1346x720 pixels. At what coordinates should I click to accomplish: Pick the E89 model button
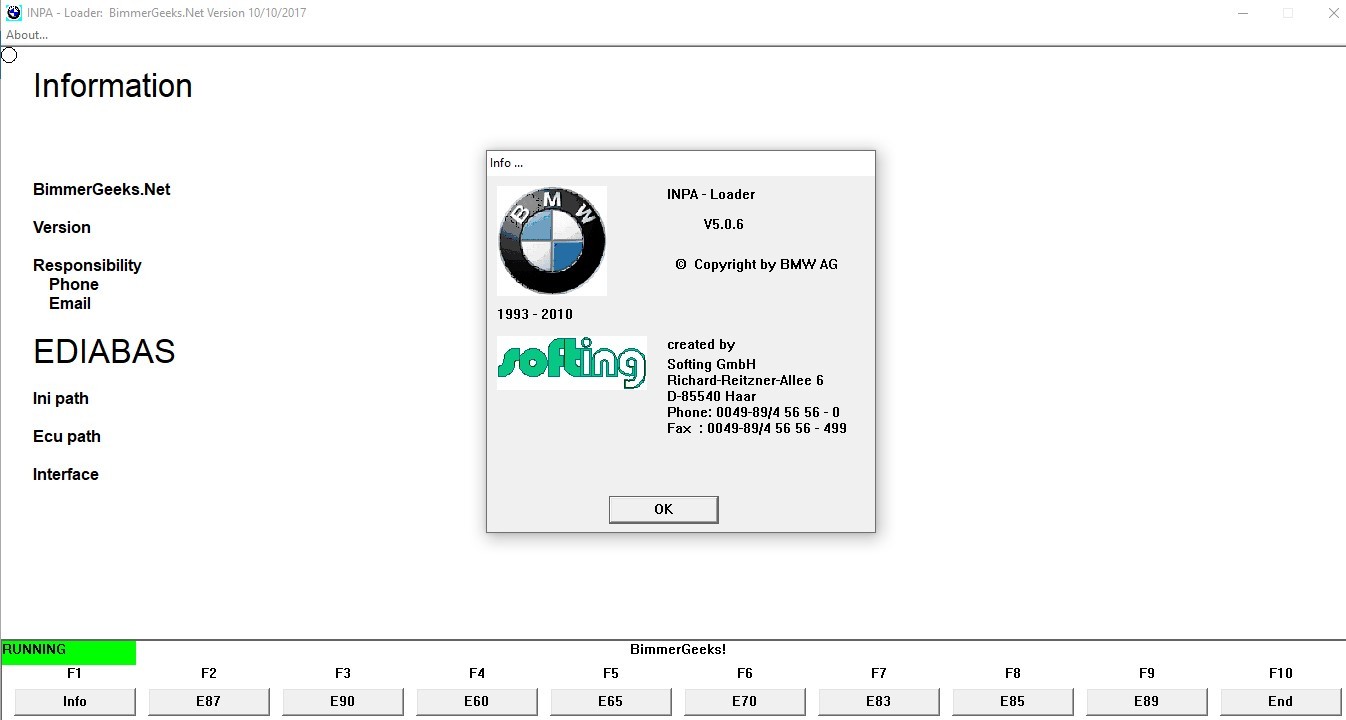tap(1146, 701)
